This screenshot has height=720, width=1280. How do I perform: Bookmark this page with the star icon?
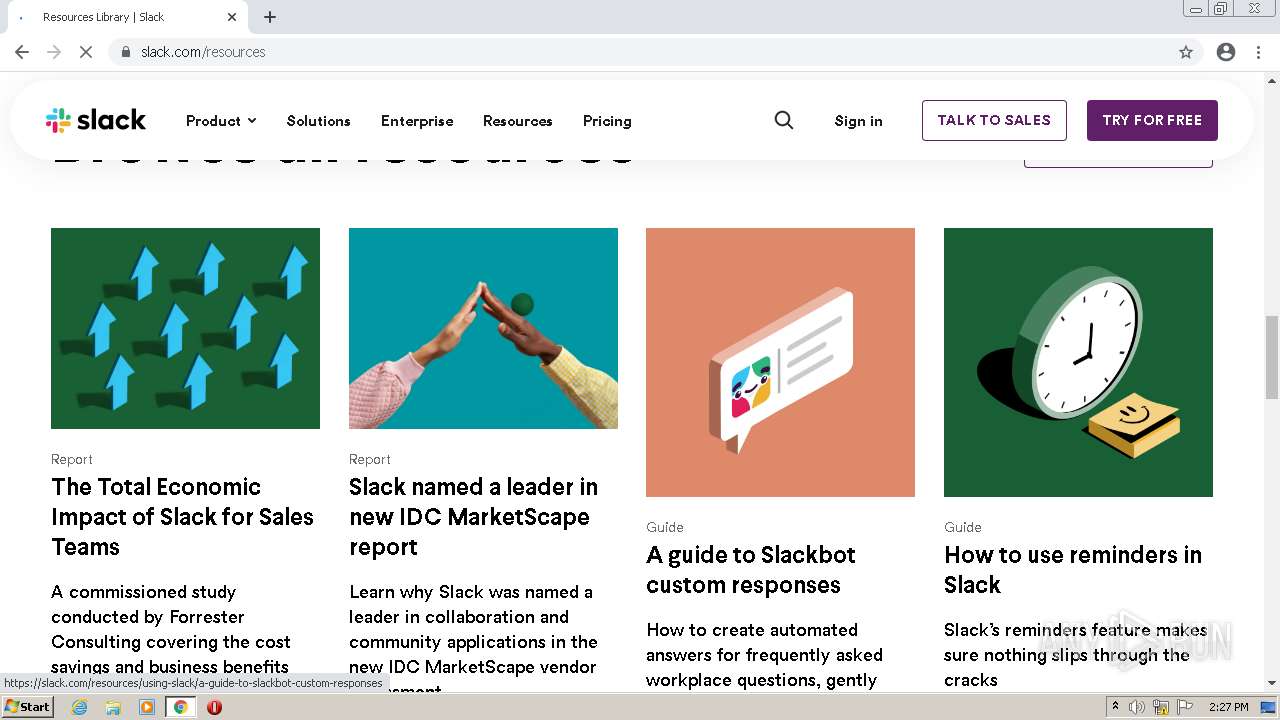tap(1186, 52)
